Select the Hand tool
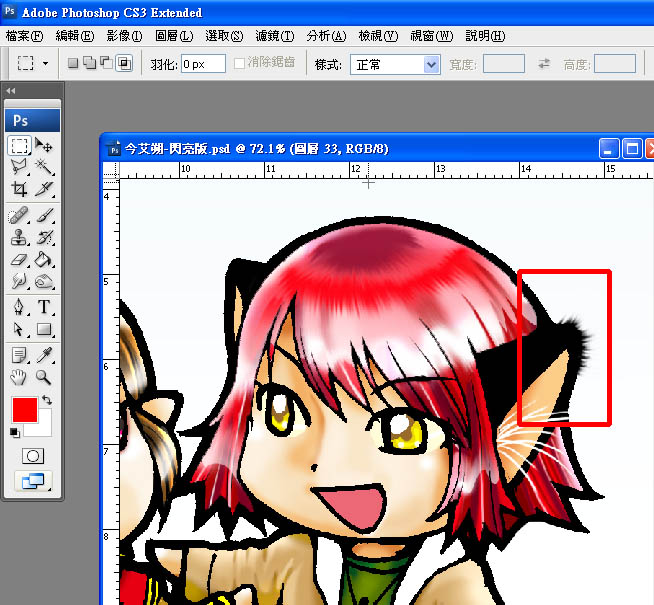654x605 pixels. click(x=19, y=377)
